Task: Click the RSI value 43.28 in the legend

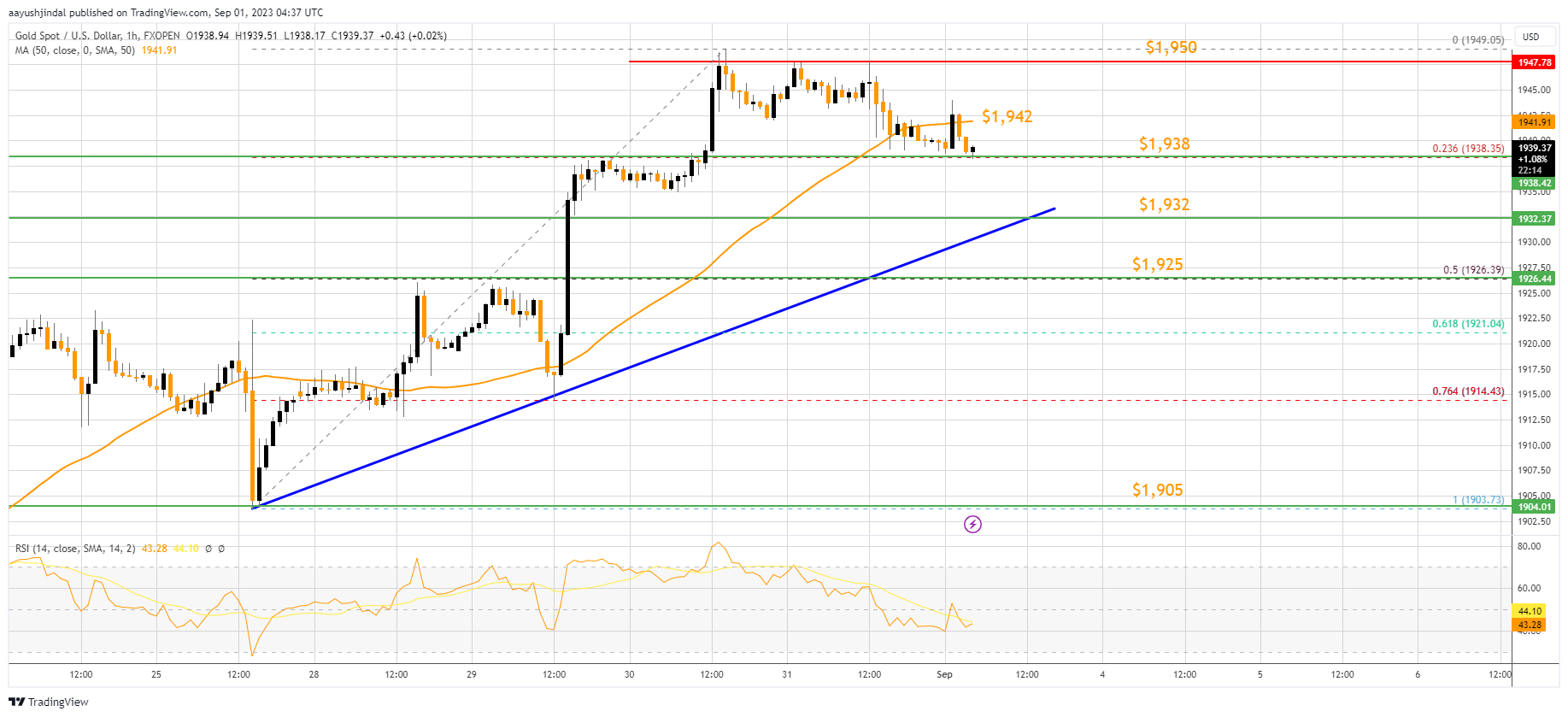Action: (x=155, y=549)
